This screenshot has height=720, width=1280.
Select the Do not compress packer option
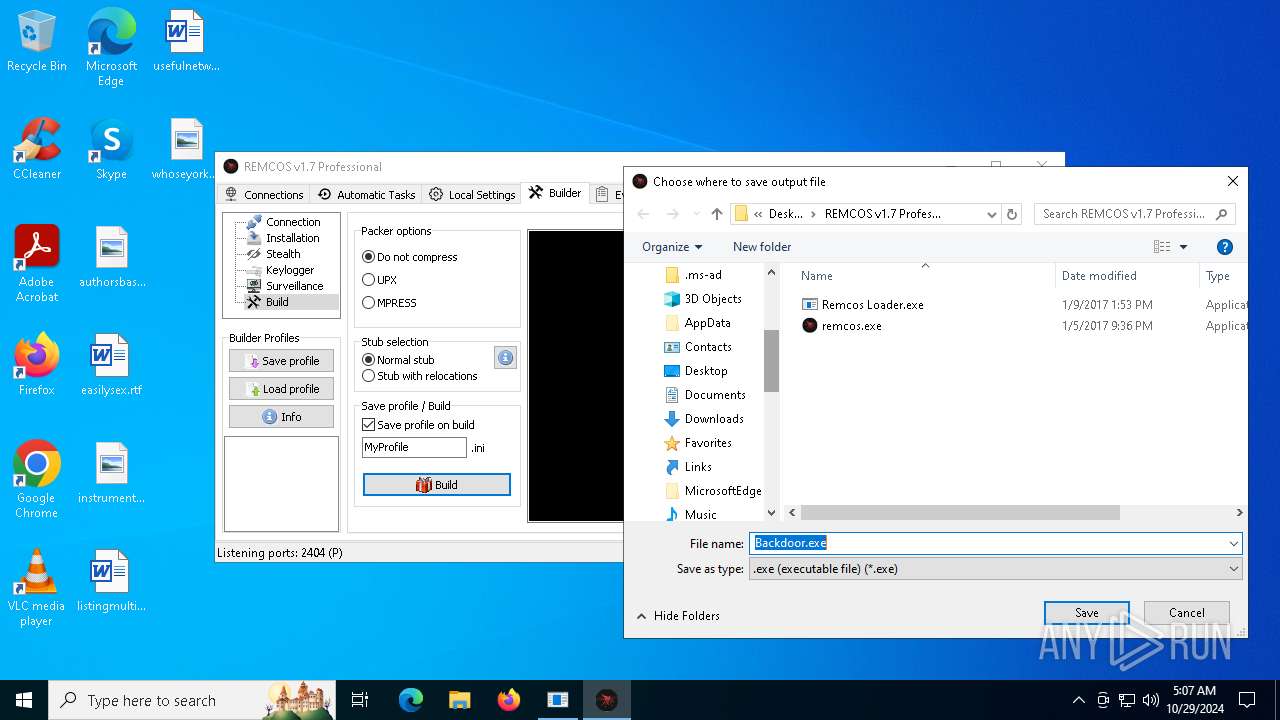pyautogui.click(x=409, y=257)
